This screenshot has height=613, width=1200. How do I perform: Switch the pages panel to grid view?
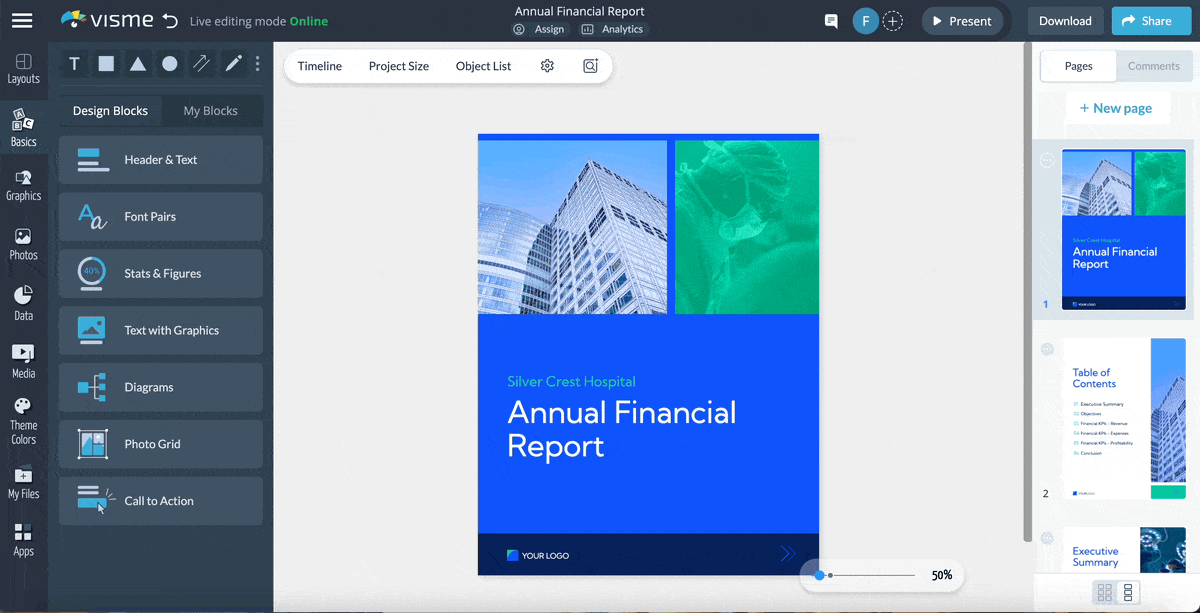pos(1105,592)
